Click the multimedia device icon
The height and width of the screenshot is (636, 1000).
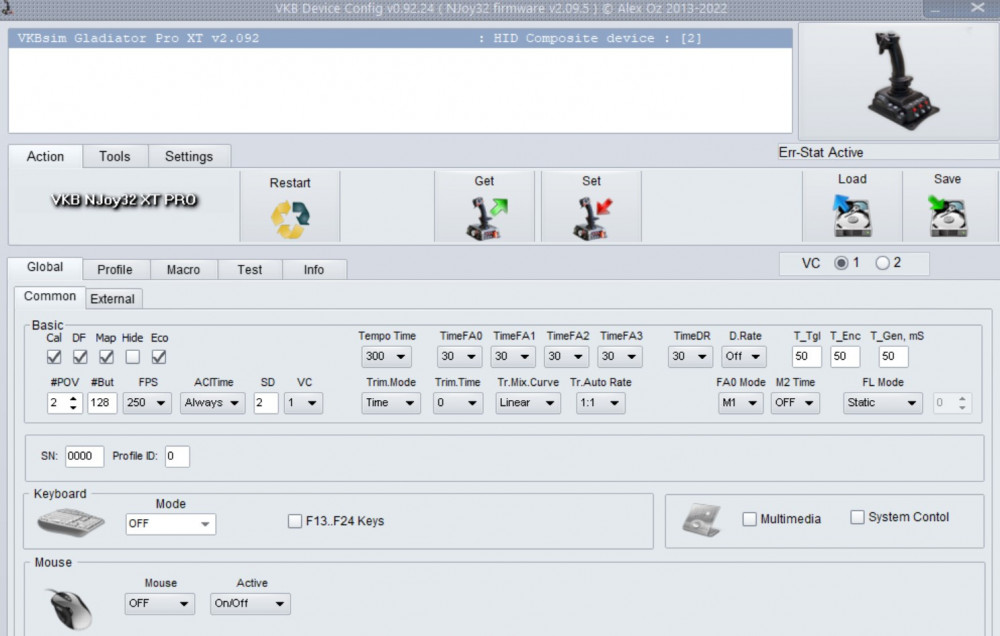[x=701, y=519]
